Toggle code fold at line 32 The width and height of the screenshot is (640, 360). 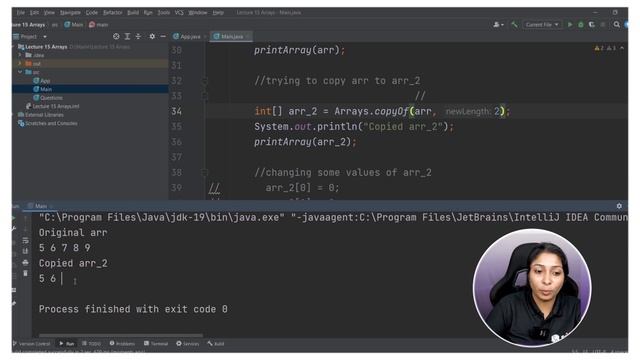tap(205, 81)
